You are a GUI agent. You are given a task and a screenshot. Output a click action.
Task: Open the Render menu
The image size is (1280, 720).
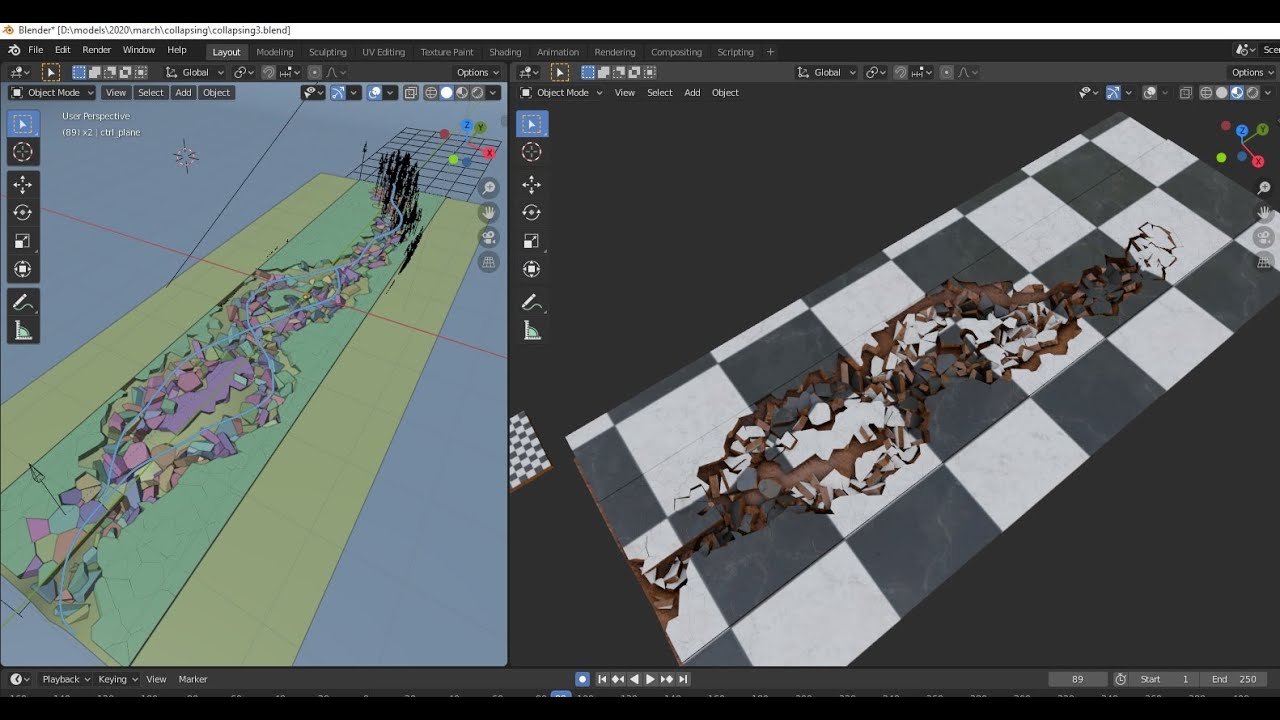tap(97, 50)
